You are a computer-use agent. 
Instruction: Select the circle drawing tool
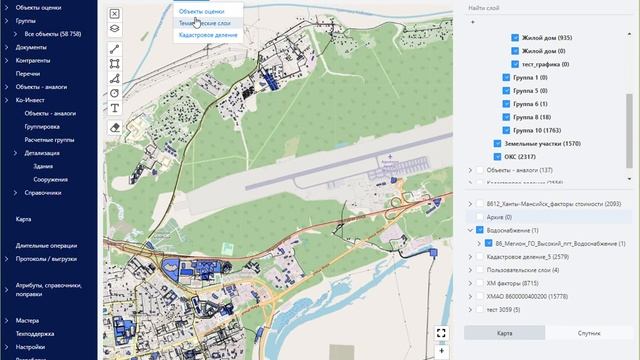115,93
